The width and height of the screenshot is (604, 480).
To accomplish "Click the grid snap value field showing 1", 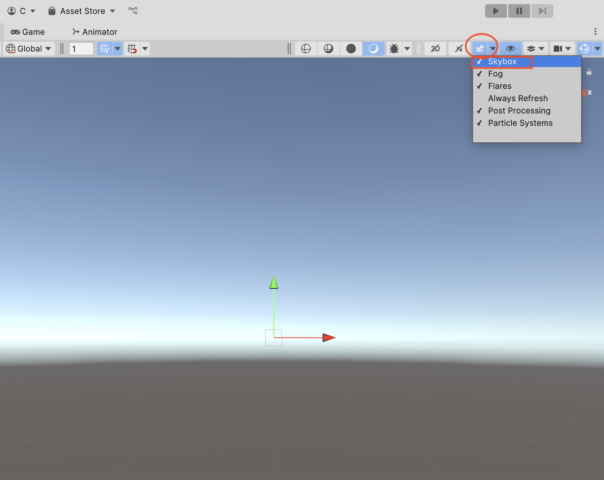I will [81, 49].
